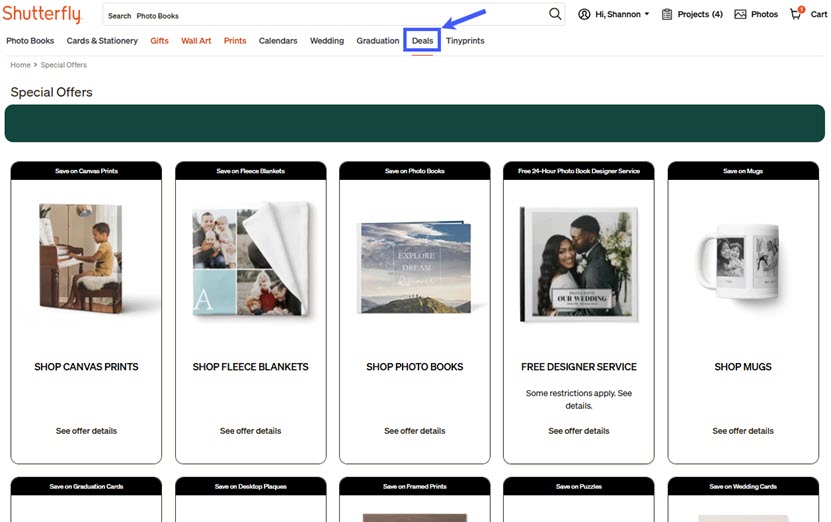Screen dimensions: 831x522
Task: Click the Save on Desktop Plaques header
Action: pos(251,486)
